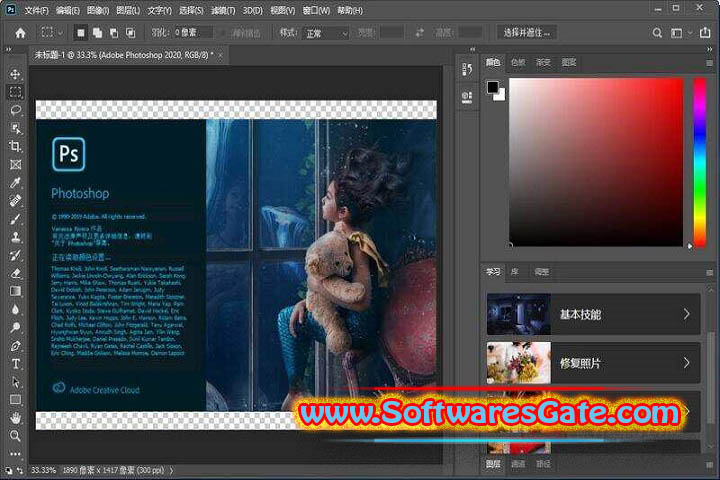Switch to the 调整 adjustments tab
Screen dimensions: 720x480
pos(541,271)
